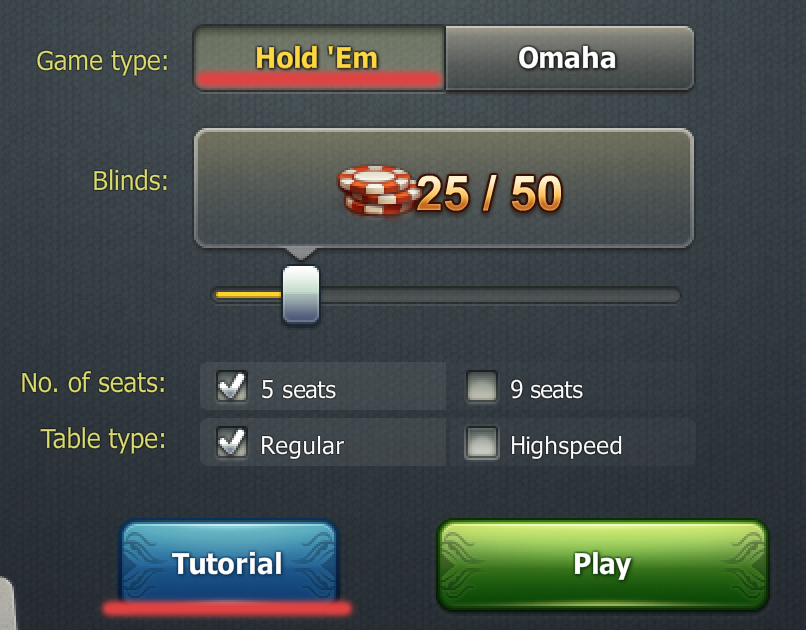Screen dimensions: 806x630
Task: Enable the 9 seats checkbox
Action: tap(482, 386)
